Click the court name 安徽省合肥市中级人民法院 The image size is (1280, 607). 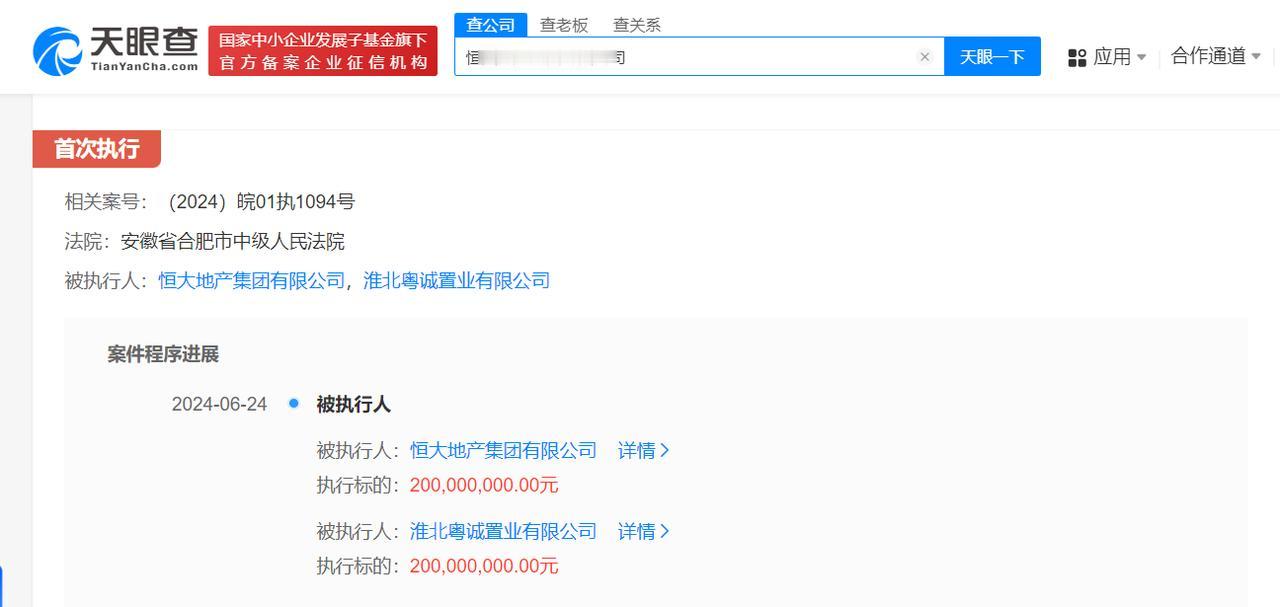point(232,241)
